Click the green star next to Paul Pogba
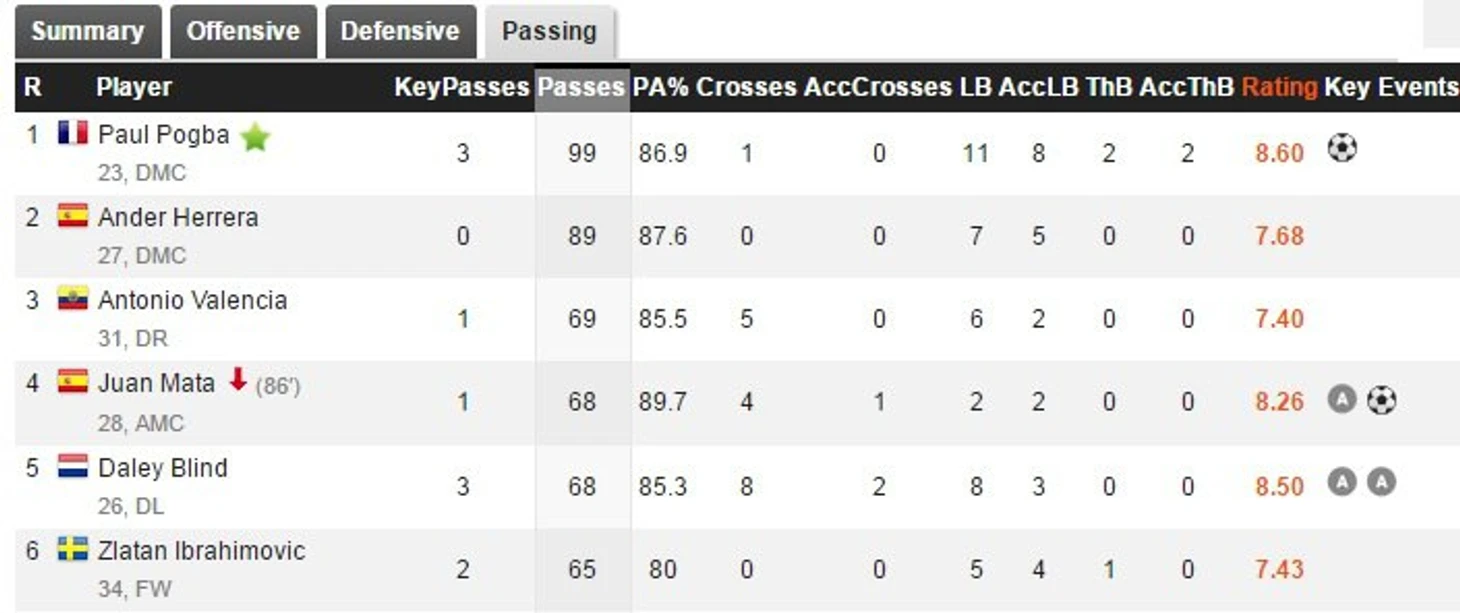1460x613 pixels. pyautogui.click(x=255, y=137)
